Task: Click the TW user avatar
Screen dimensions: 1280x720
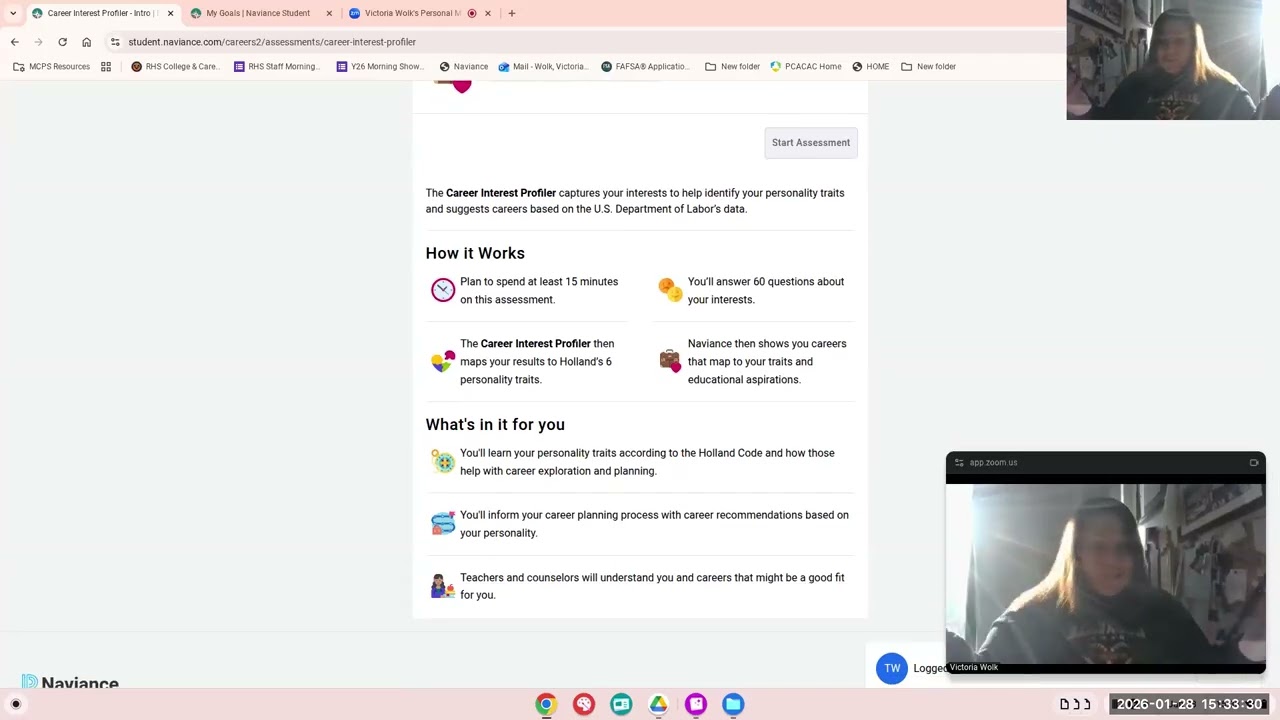Action: tap(892, 668)
